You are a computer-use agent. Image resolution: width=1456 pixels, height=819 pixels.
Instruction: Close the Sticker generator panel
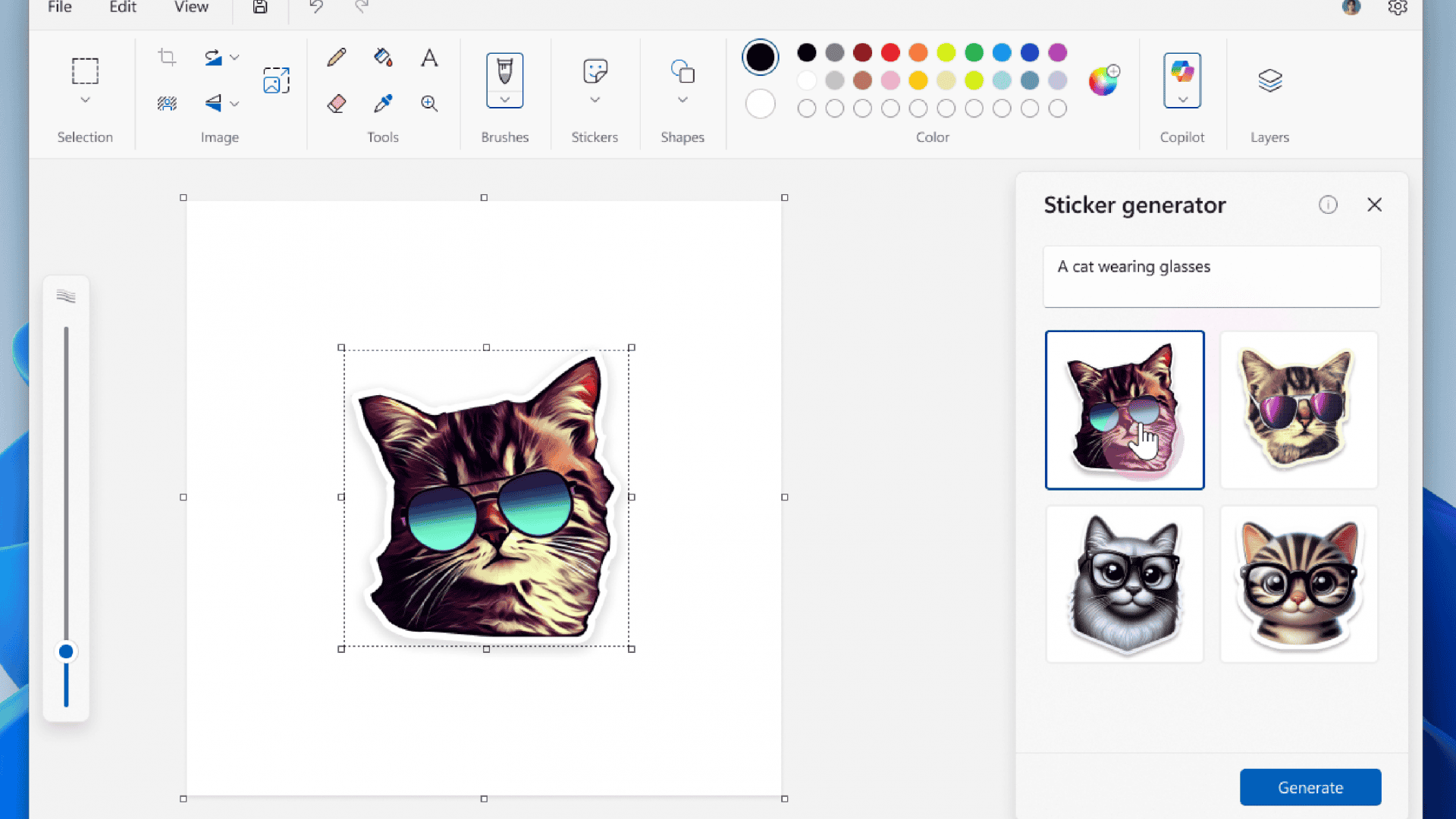(1374, 205)
